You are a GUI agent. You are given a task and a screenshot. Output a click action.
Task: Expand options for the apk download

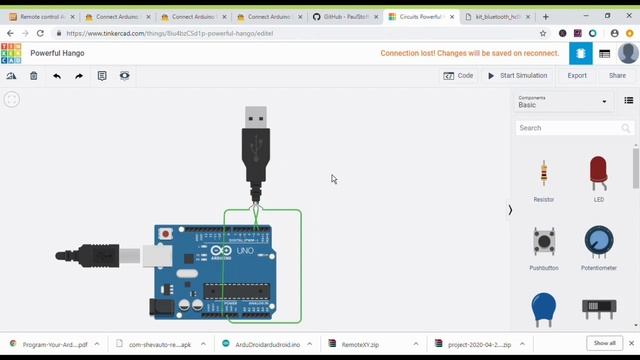click(203, 344)
